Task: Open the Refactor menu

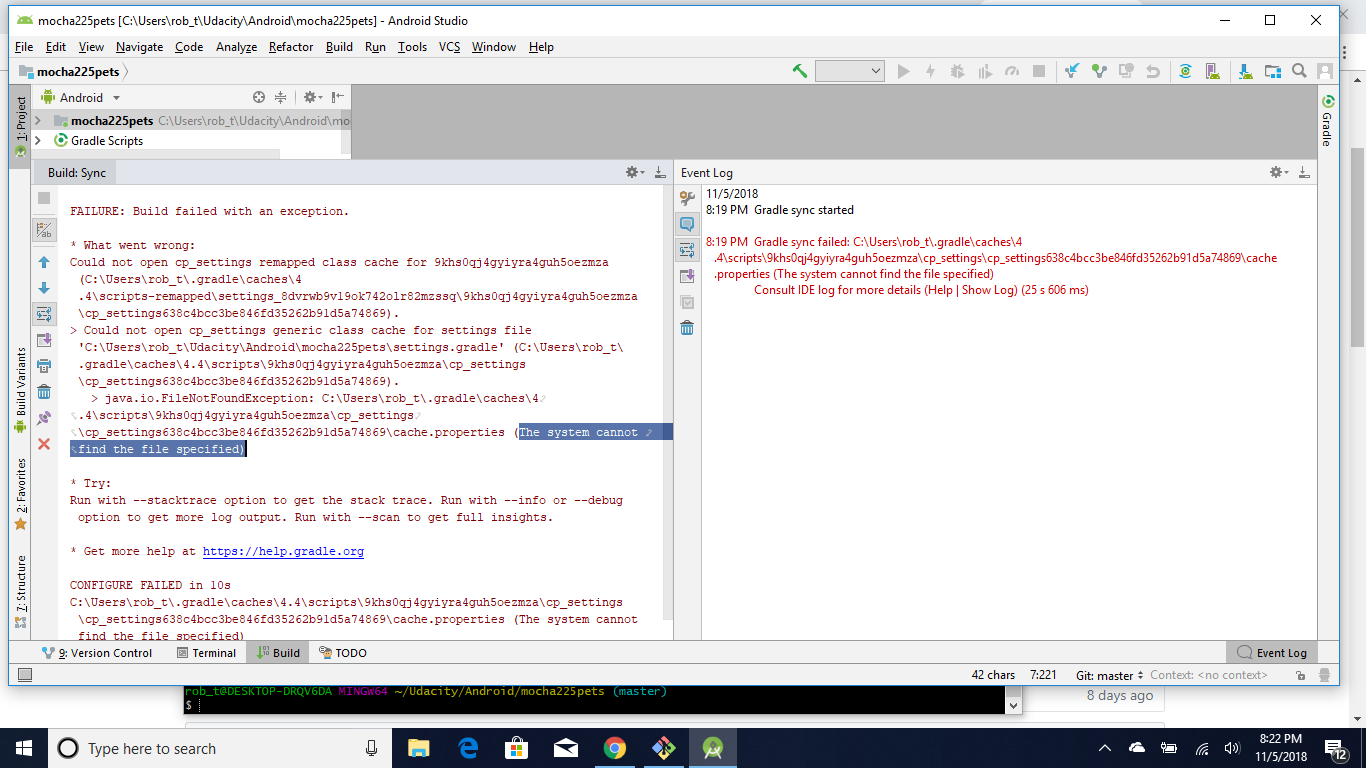Action: click(x=291, y=47)
